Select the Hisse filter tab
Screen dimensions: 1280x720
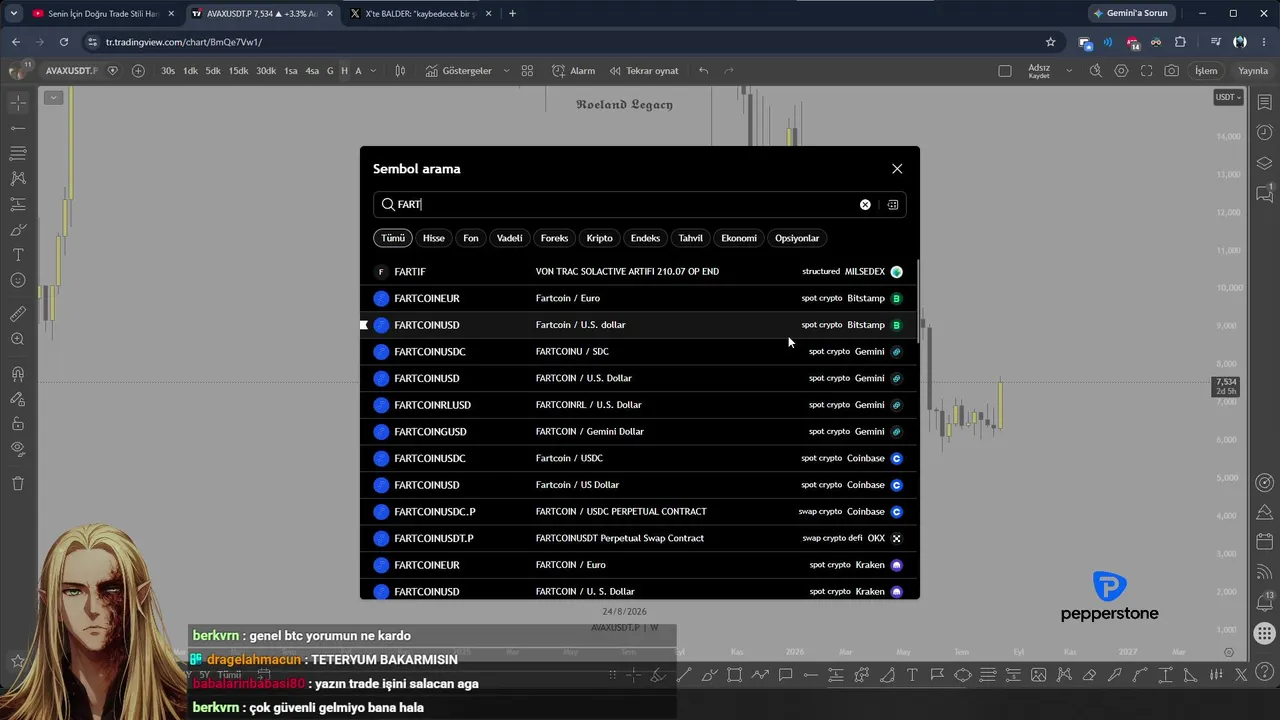434,238
